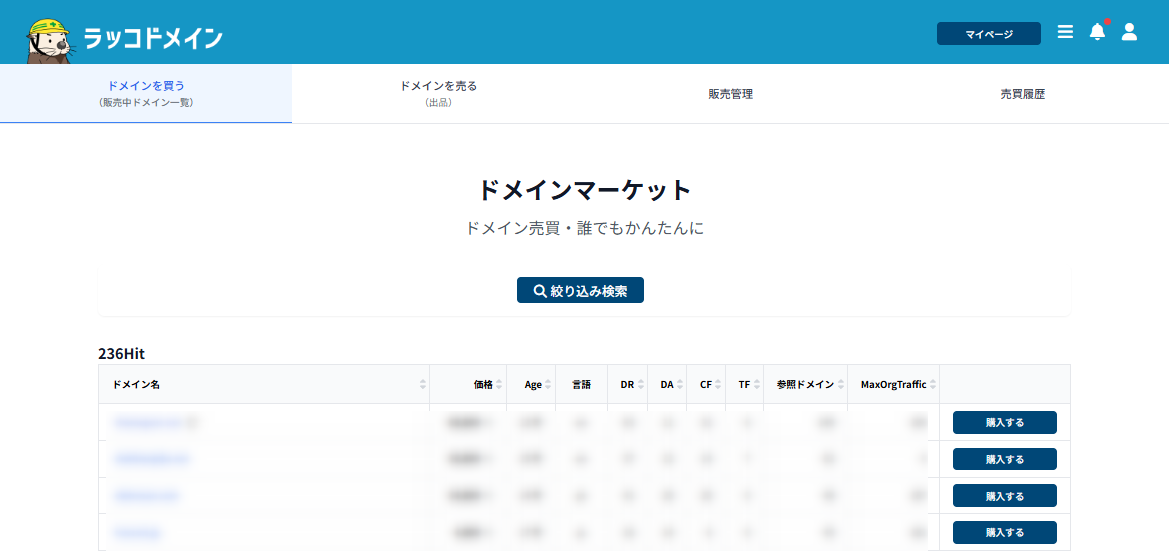Viewport: 1169px width, 551px height.
Task: Click the Rakko Domain otter logo
Action: point(50,38)
